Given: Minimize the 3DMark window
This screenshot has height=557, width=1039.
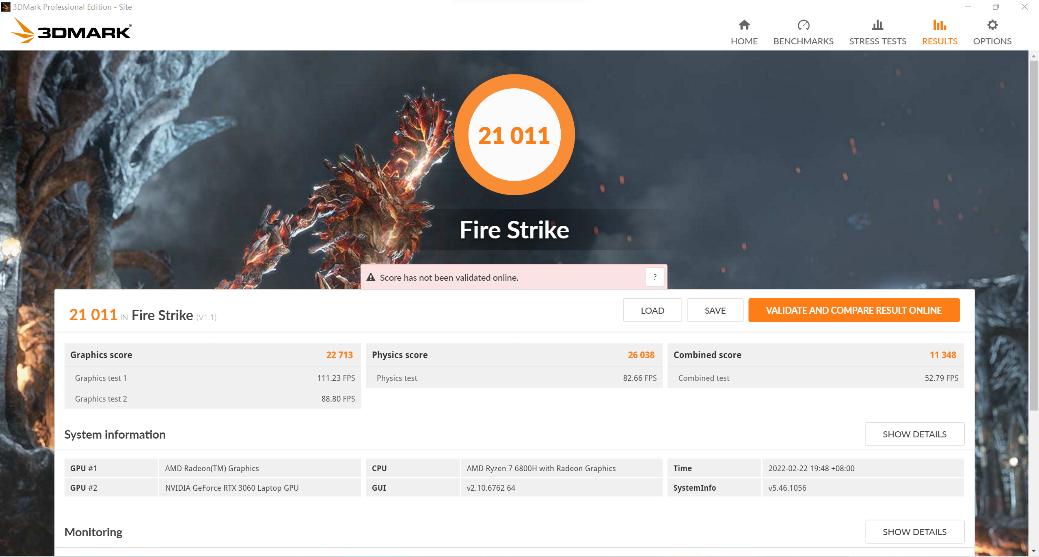Looking at the screenshot, I should point(968,7).
